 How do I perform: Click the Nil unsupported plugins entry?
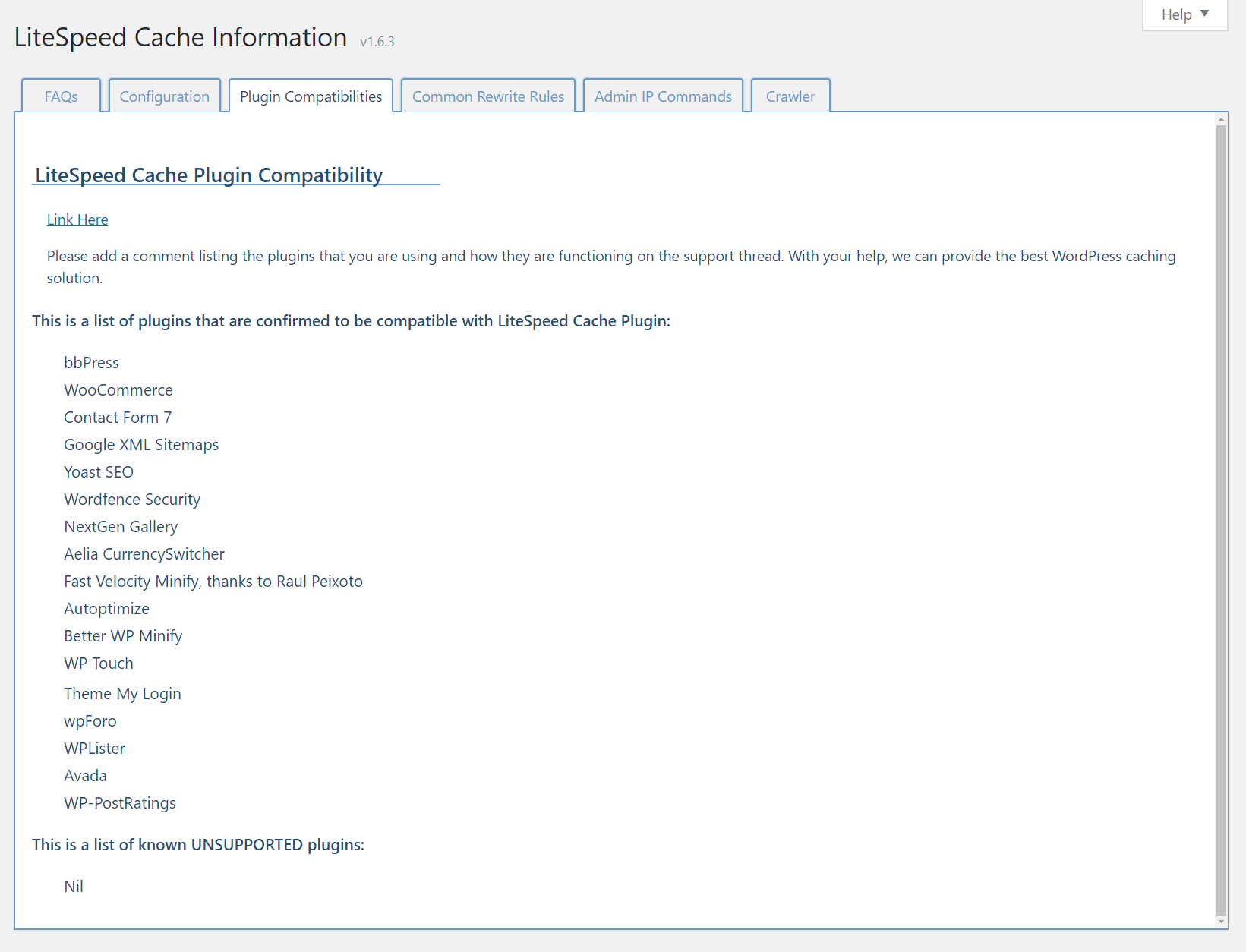coord(74,887)
